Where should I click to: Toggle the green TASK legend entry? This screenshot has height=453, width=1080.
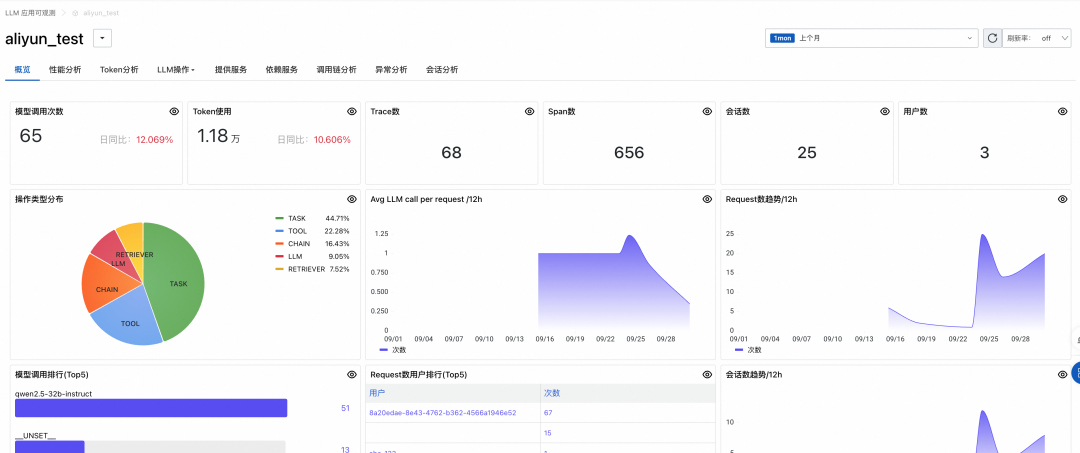click(297, 218)
